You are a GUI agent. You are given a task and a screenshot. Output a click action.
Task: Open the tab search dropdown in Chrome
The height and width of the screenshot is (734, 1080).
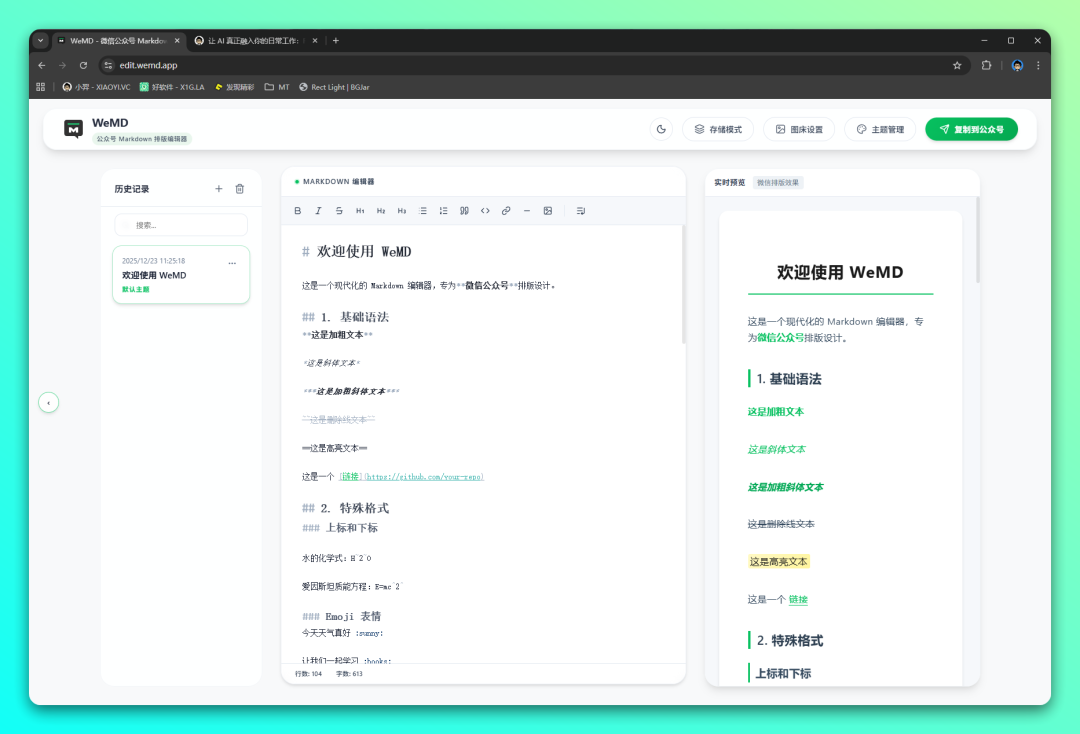tap(41, 41)
